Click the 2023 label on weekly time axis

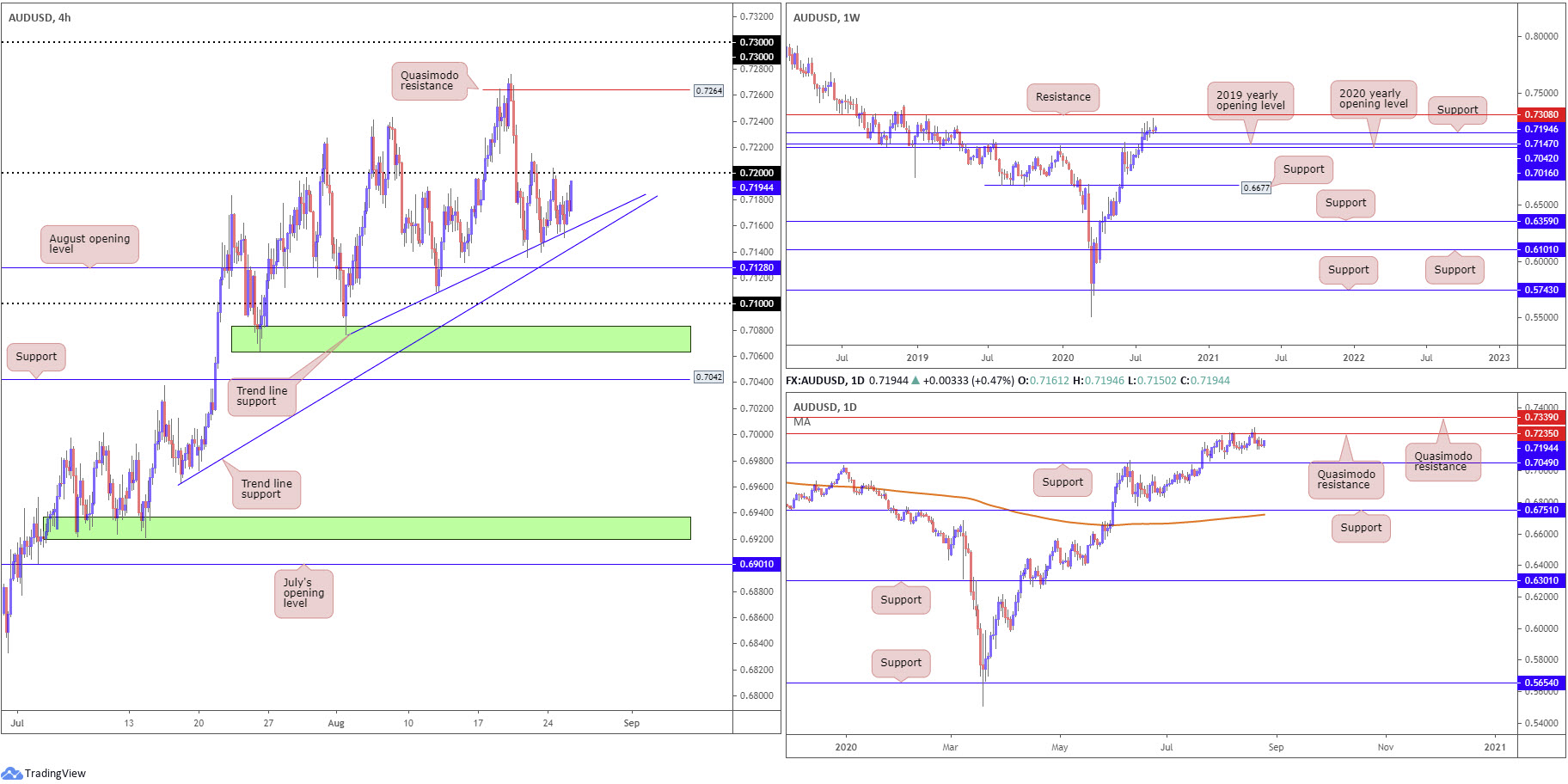click(1499, 358)
